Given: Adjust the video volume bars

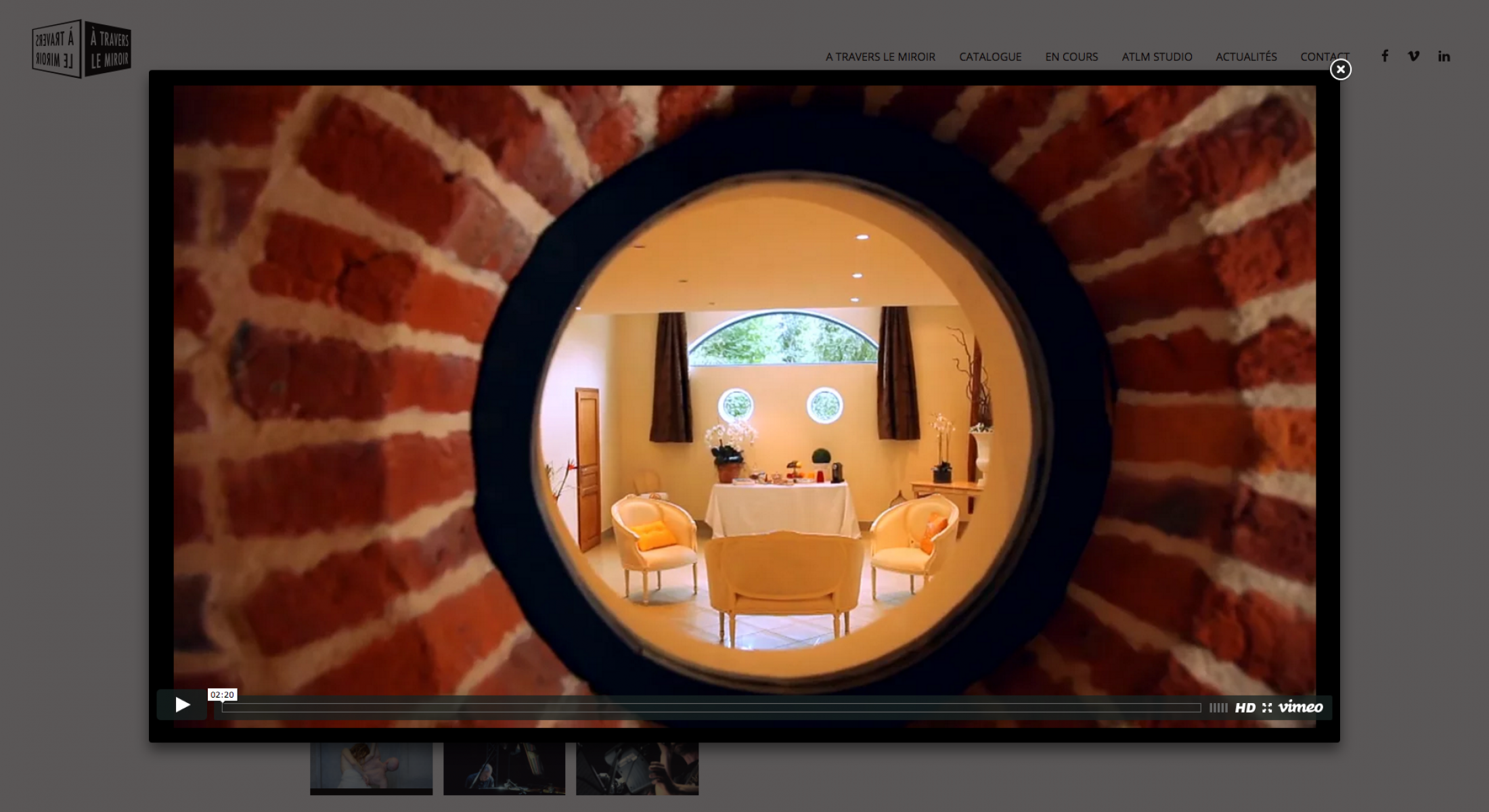Looking at the screenshot, I should [x=1218, y=708].
